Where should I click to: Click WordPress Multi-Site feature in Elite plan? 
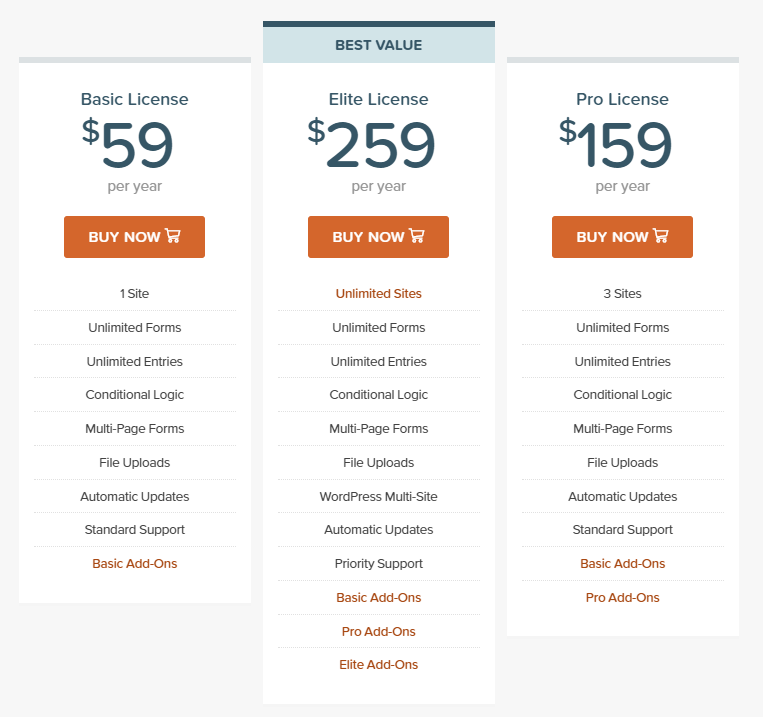[x=379, y=496]
